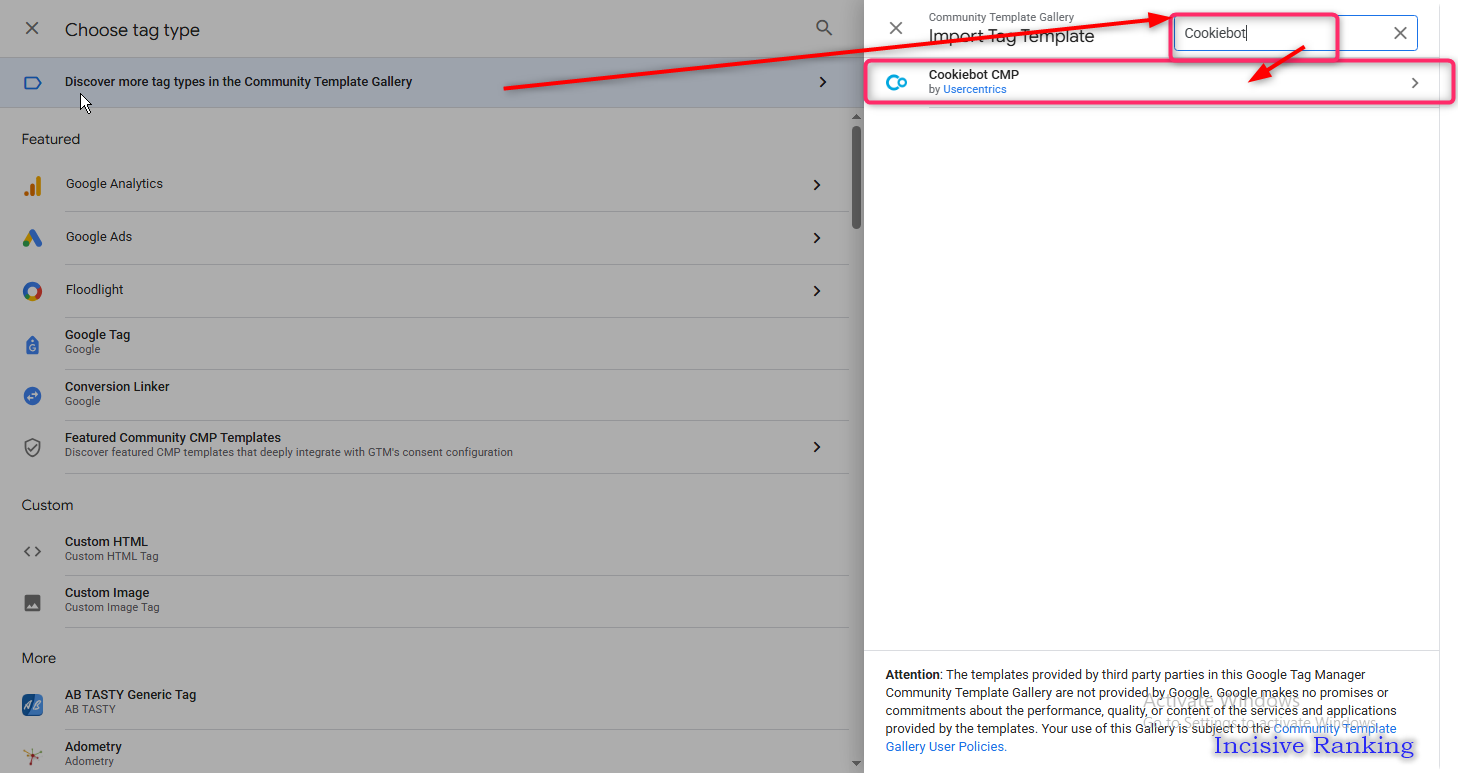Open the Usercentrics link
Image resolution: width=1458 pixels, height=773 pixels.
975,90
